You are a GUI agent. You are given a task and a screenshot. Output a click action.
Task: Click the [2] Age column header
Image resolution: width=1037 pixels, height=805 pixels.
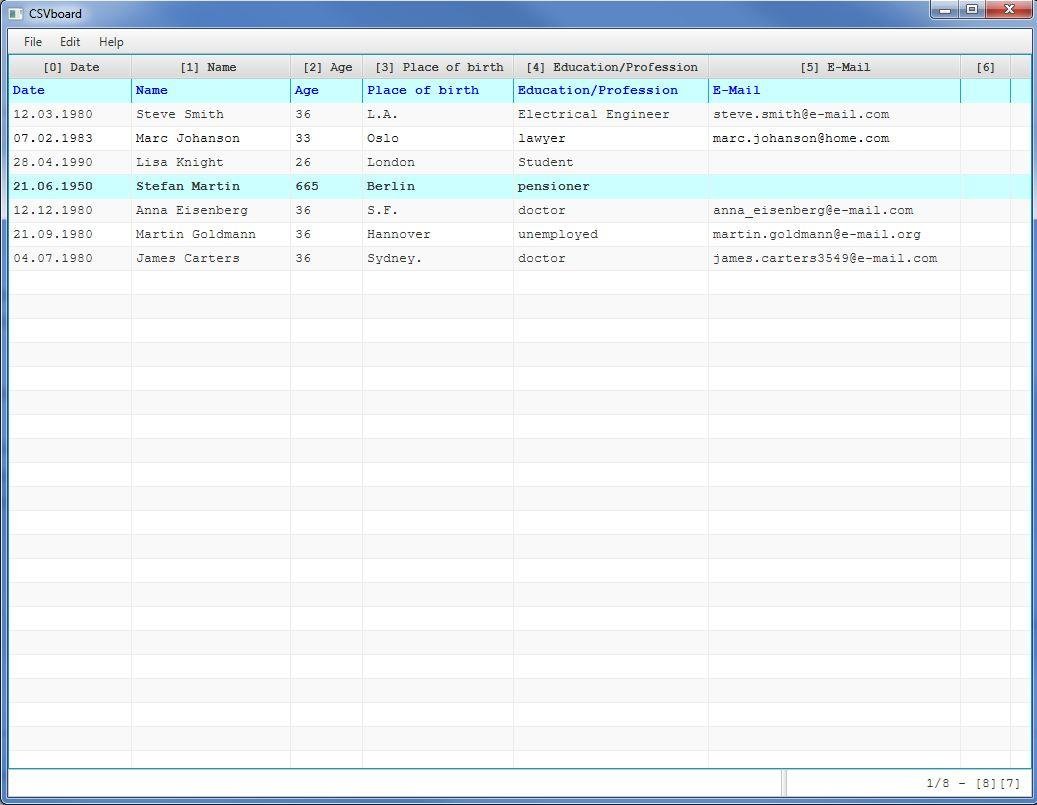click(x=327, y=67)
